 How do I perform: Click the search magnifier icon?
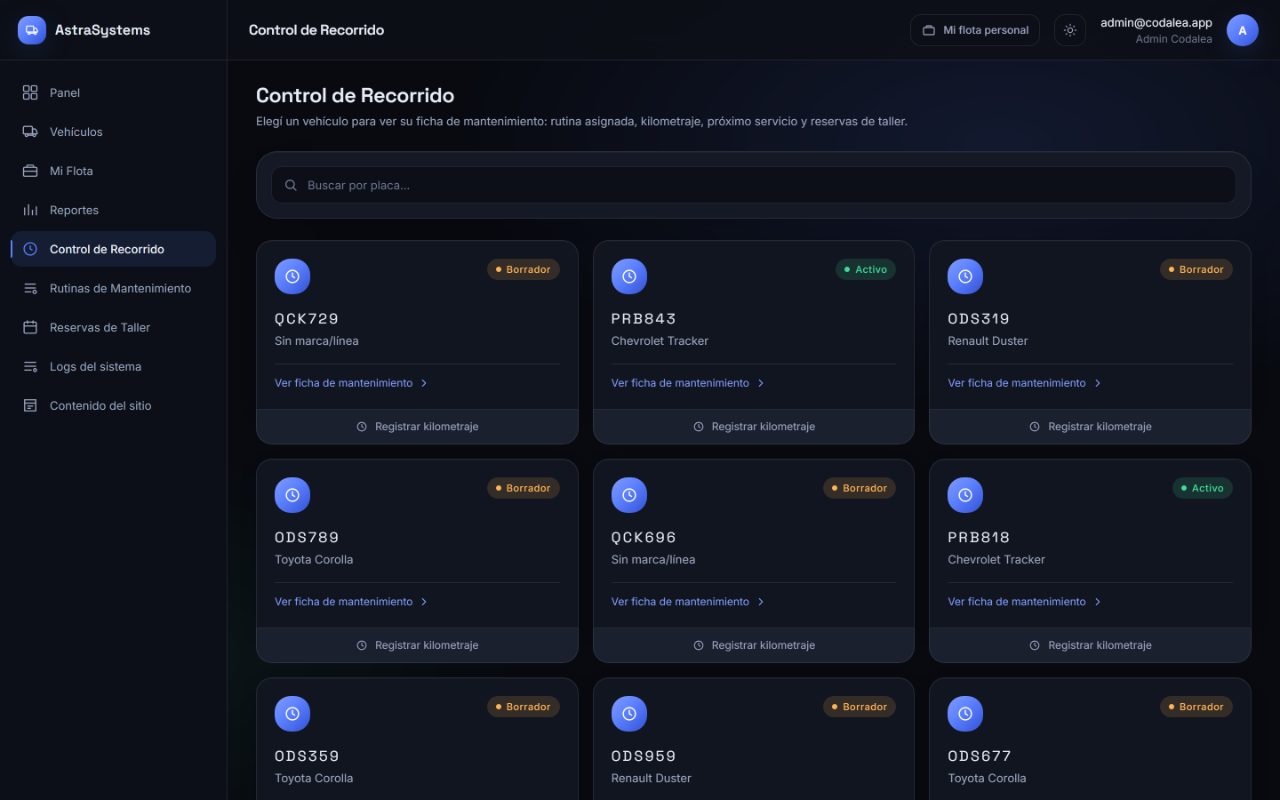pos(291,185)
